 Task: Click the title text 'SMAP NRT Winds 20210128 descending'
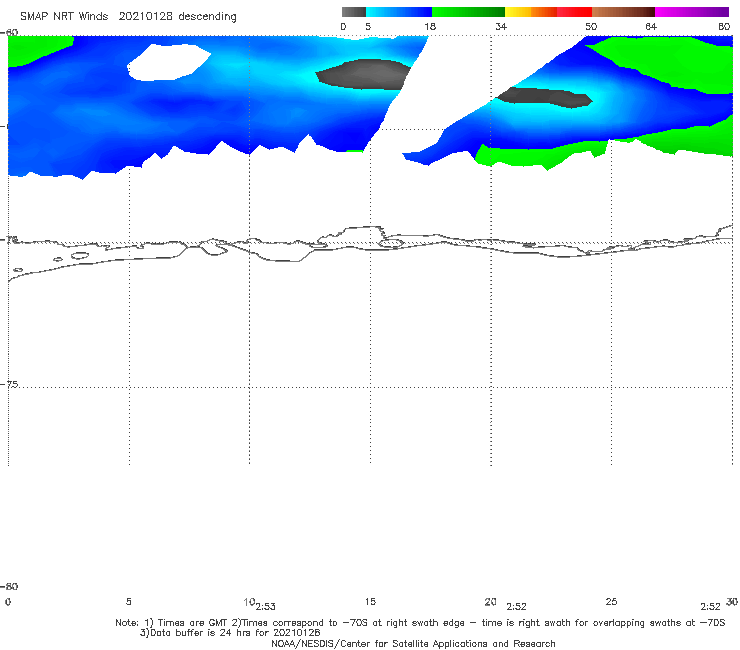tap(128, 17)
